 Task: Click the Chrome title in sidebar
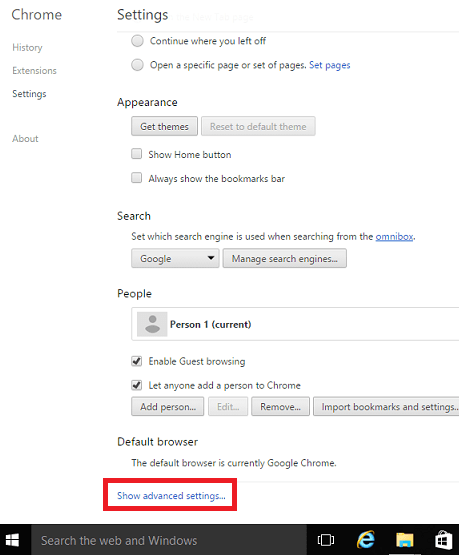tap(37, 15)
